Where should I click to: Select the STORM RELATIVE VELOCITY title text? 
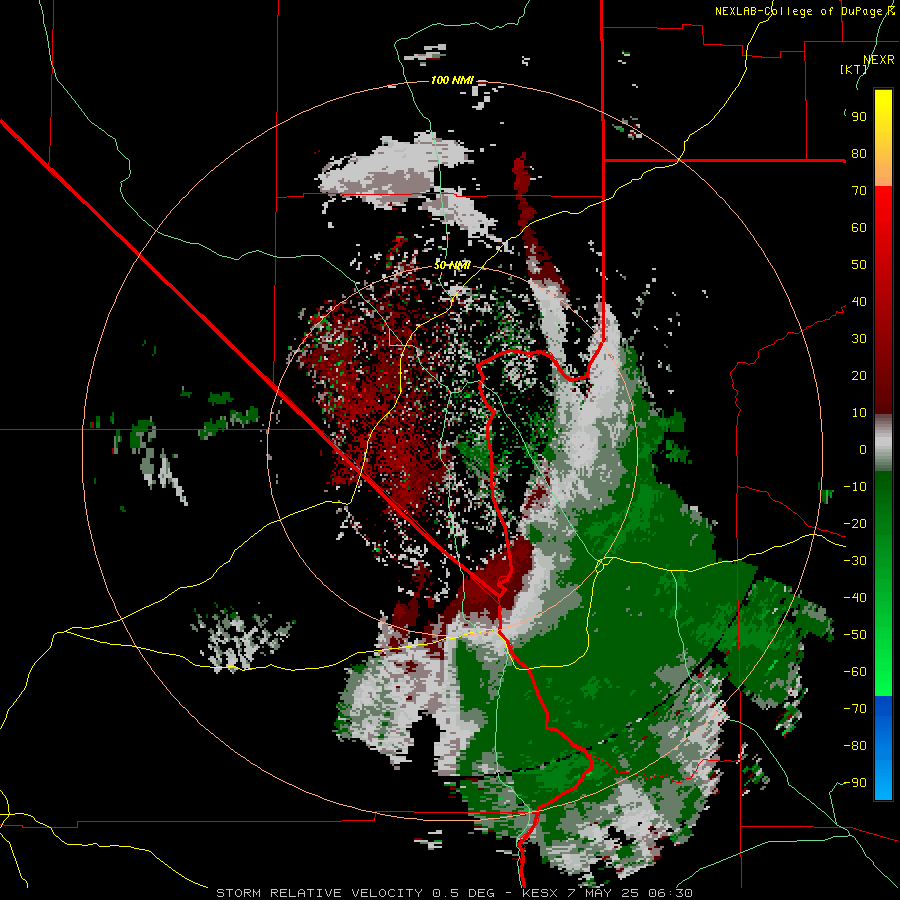319,893
